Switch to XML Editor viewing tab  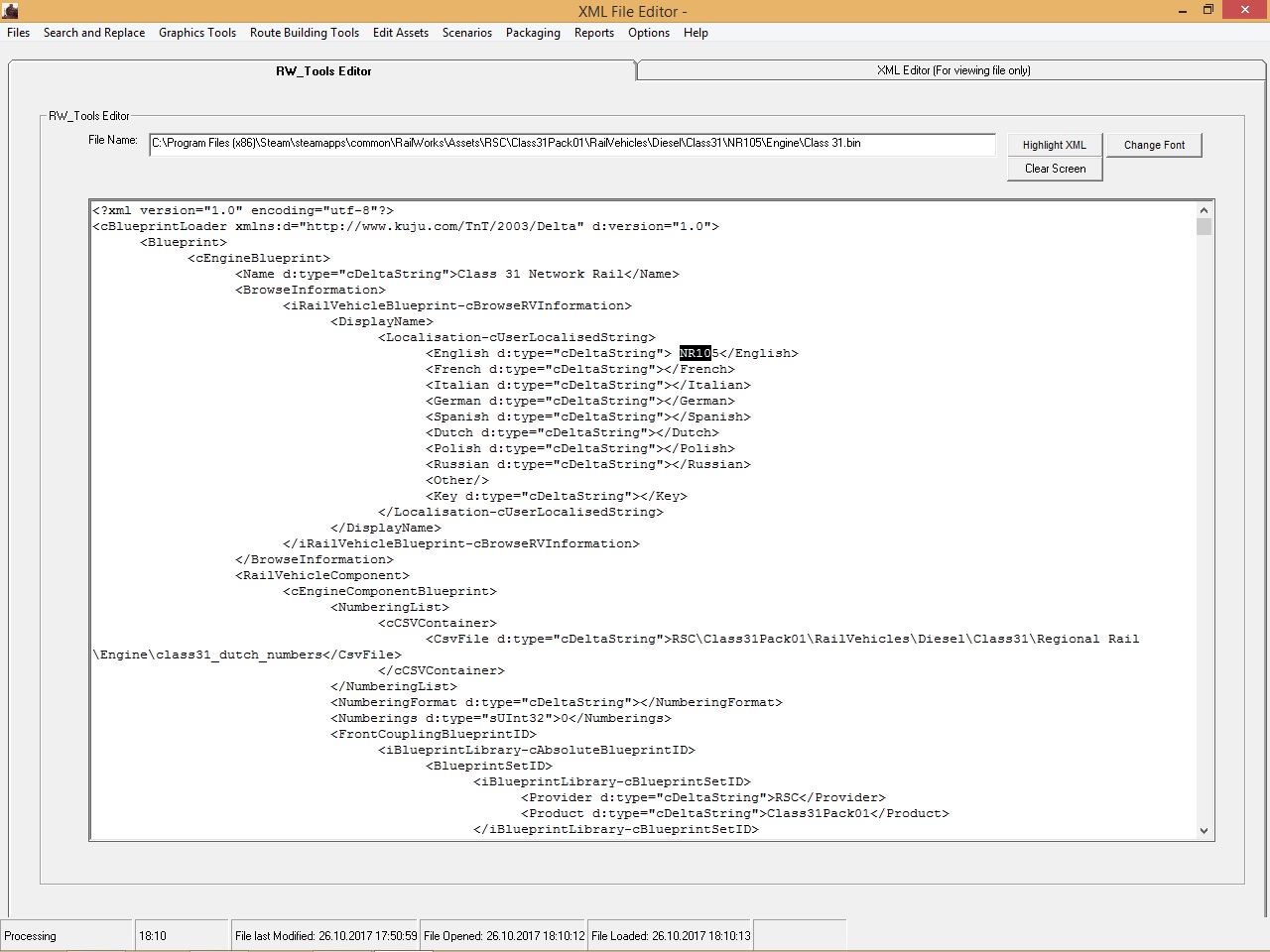click(953, 70)
